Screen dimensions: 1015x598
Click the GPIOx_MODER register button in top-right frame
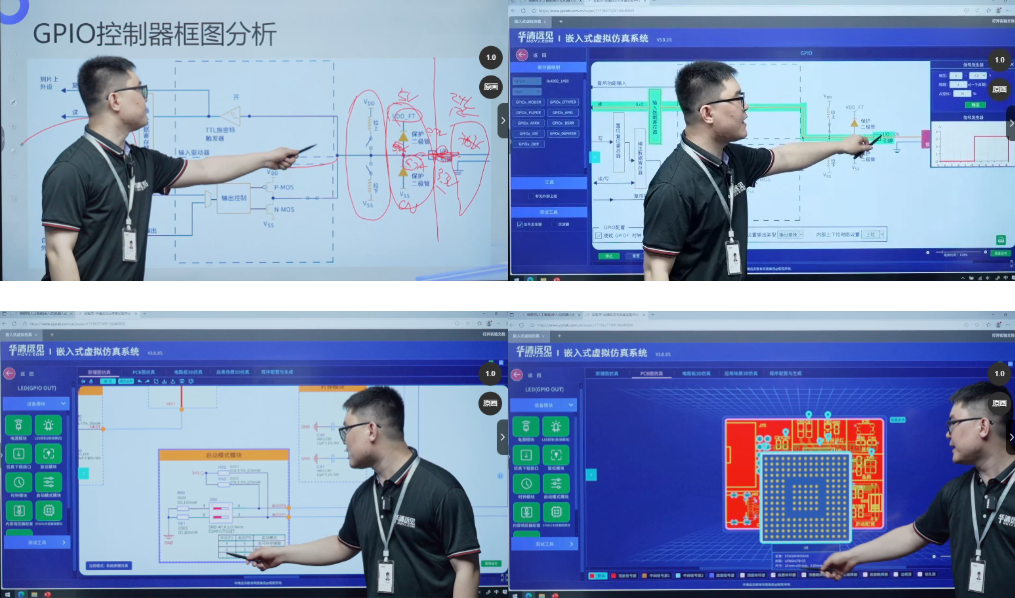527,102
